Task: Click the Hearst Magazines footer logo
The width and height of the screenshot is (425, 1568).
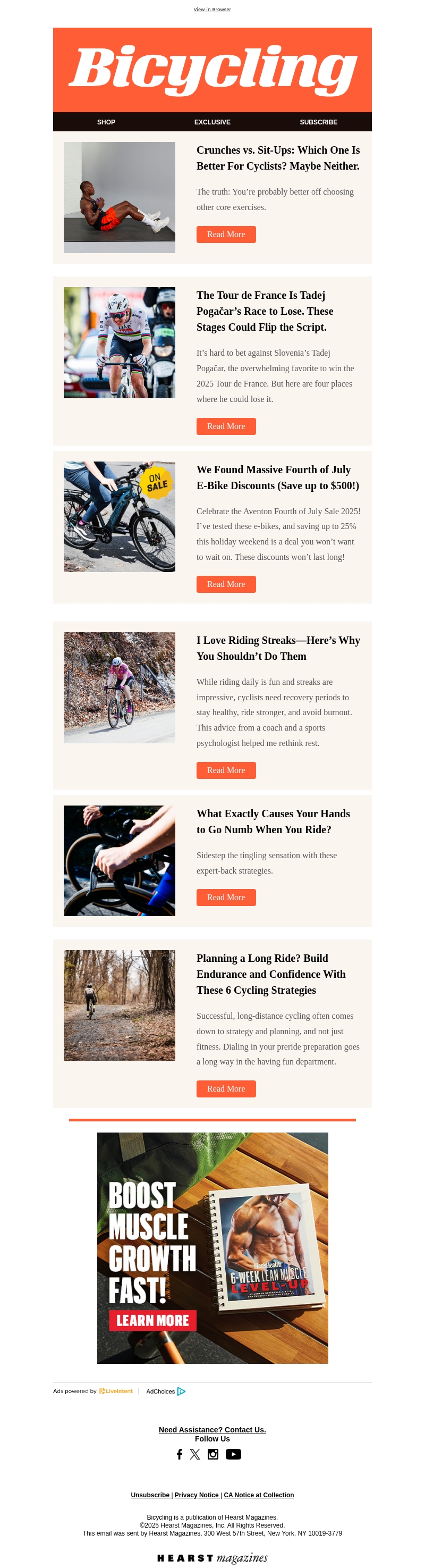Action: [x=212, y=1558]
